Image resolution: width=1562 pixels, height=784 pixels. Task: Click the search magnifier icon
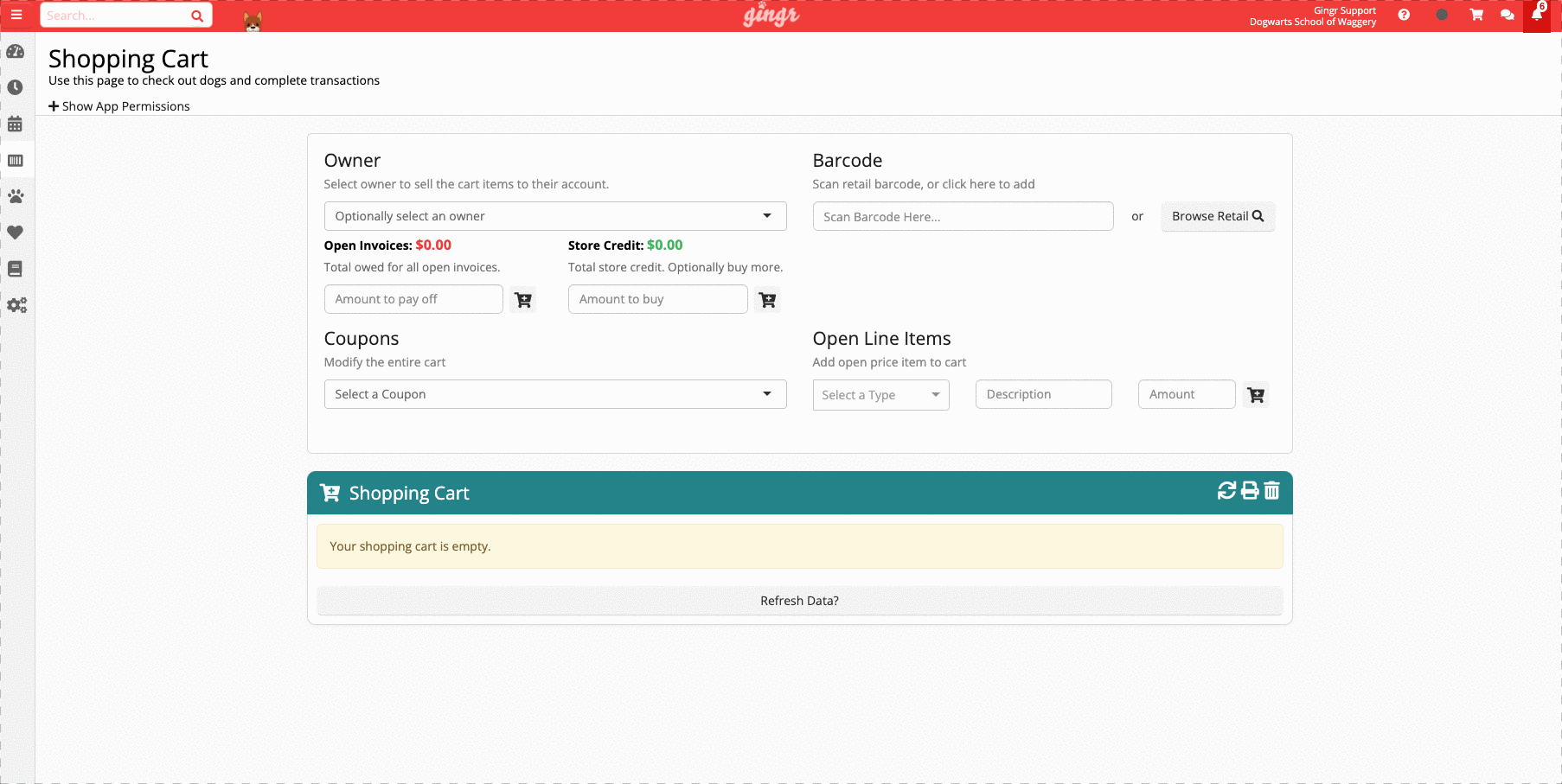197,16
